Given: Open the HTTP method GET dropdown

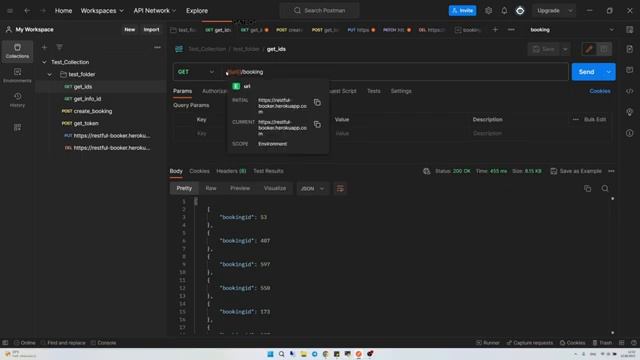Looking at the screenshot, I should tap(196, 72).
